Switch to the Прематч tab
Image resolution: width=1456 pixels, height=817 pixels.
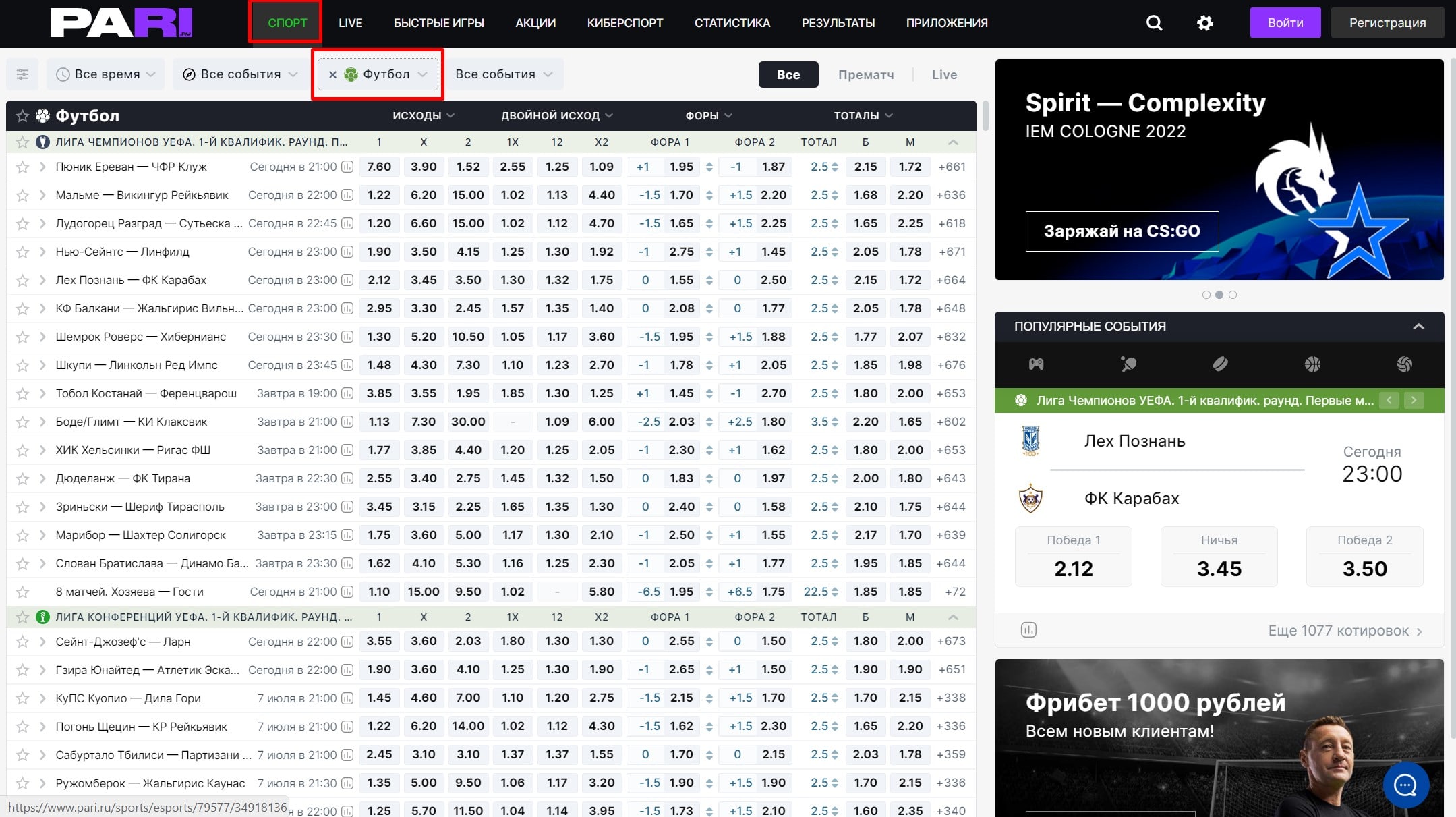[x=865, y=75]
